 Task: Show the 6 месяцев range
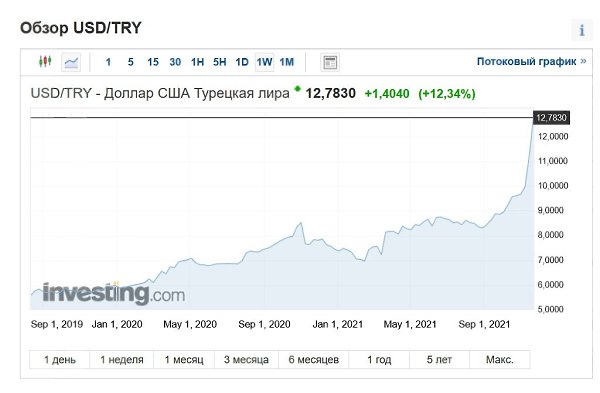tap(314, 360)
